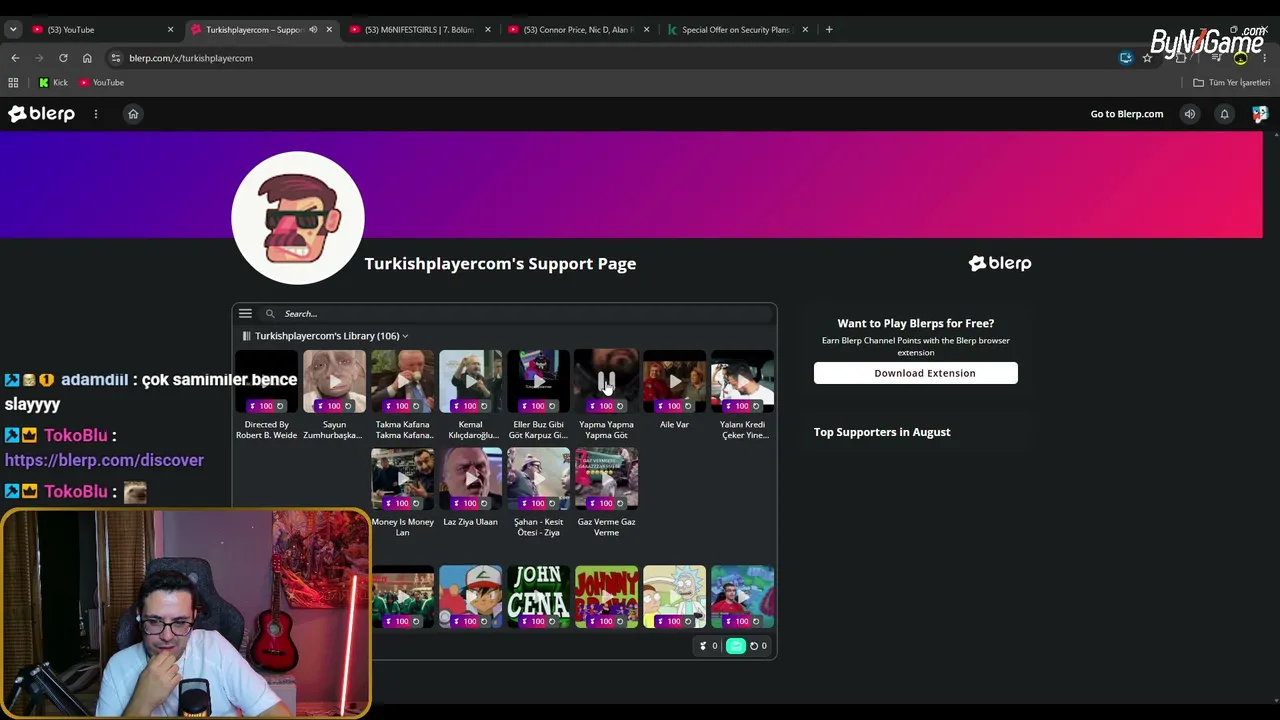The width and height of the screenshot is (1280, 720).
Task: Go to Blerp home via house icon
Action: click(x=133, y=114)
